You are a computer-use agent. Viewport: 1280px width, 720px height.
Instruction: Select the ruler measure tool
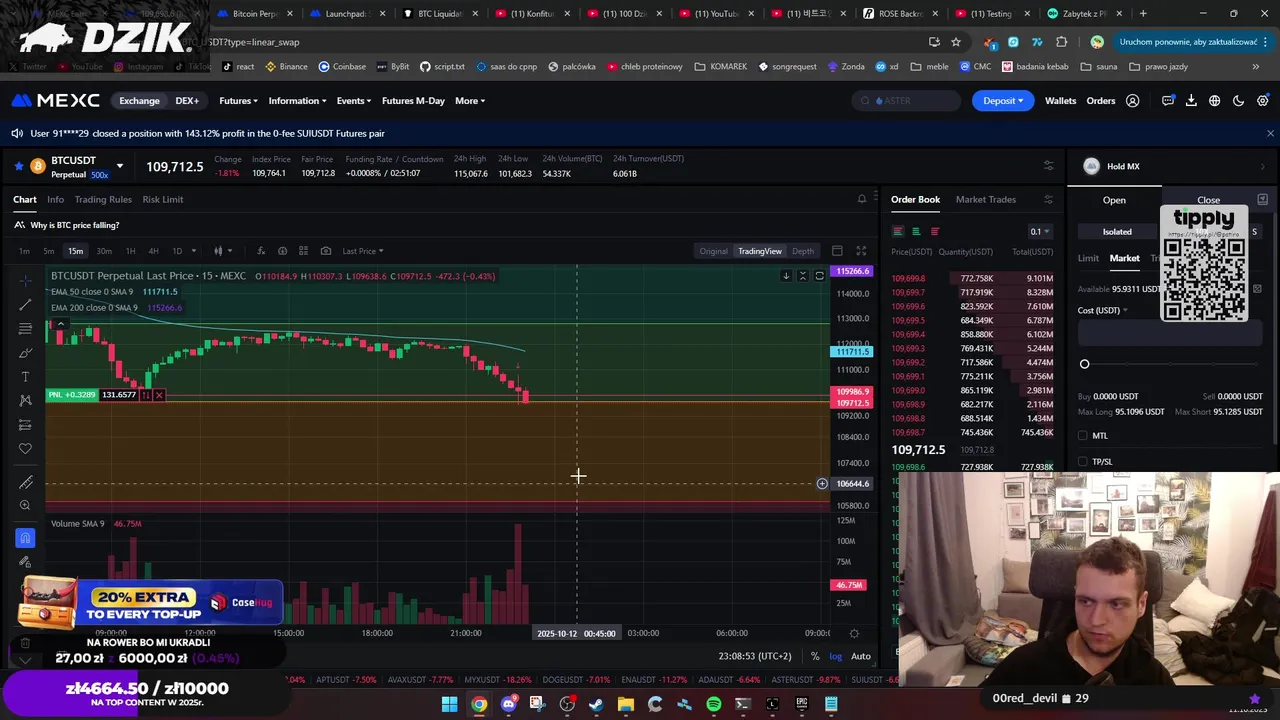pos(25,482)
